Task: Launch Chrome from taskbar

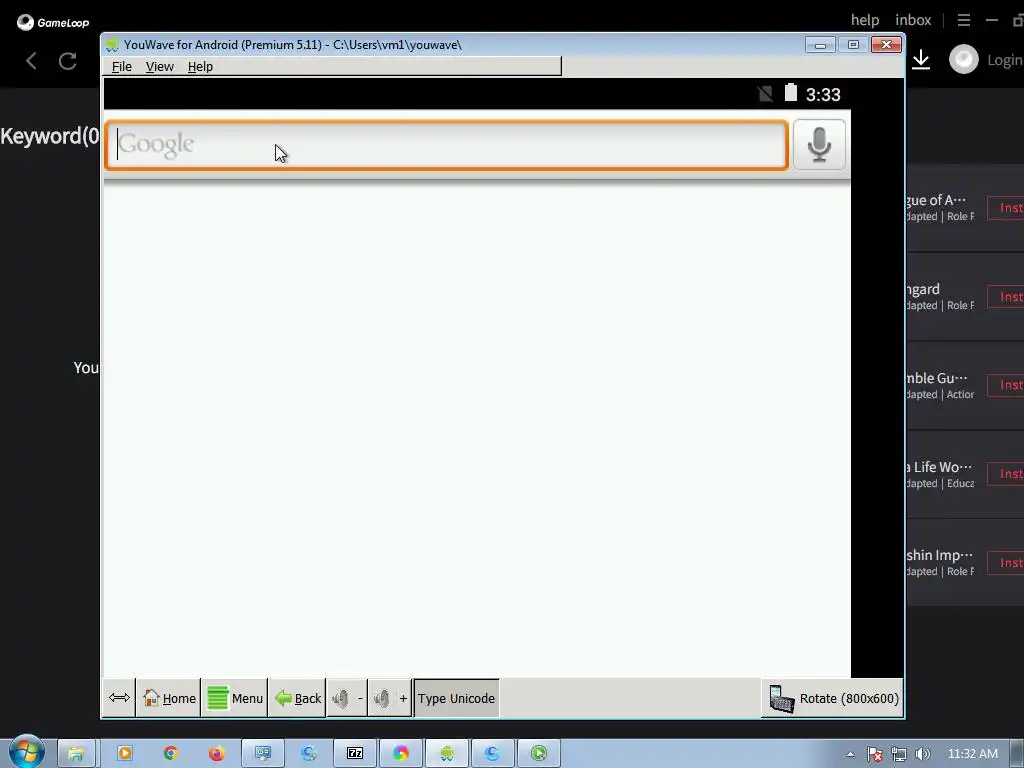Action: coord(170,754)
